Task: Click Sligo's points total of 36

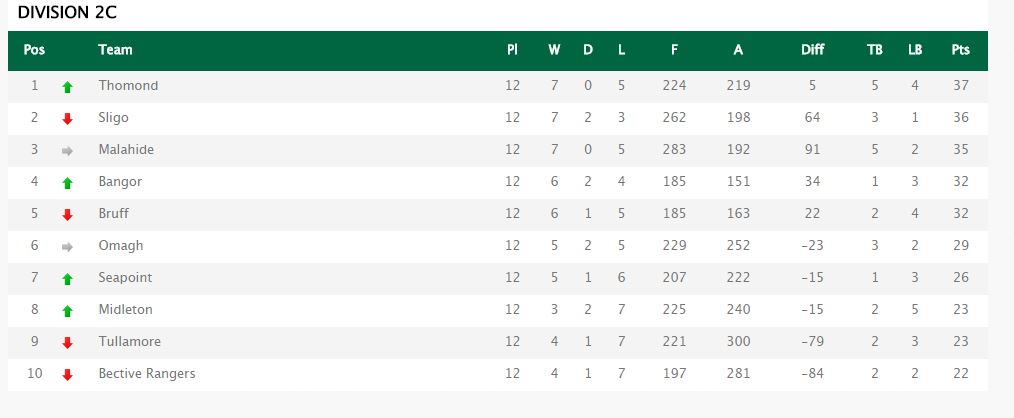Action: click(x=961, y=118)
